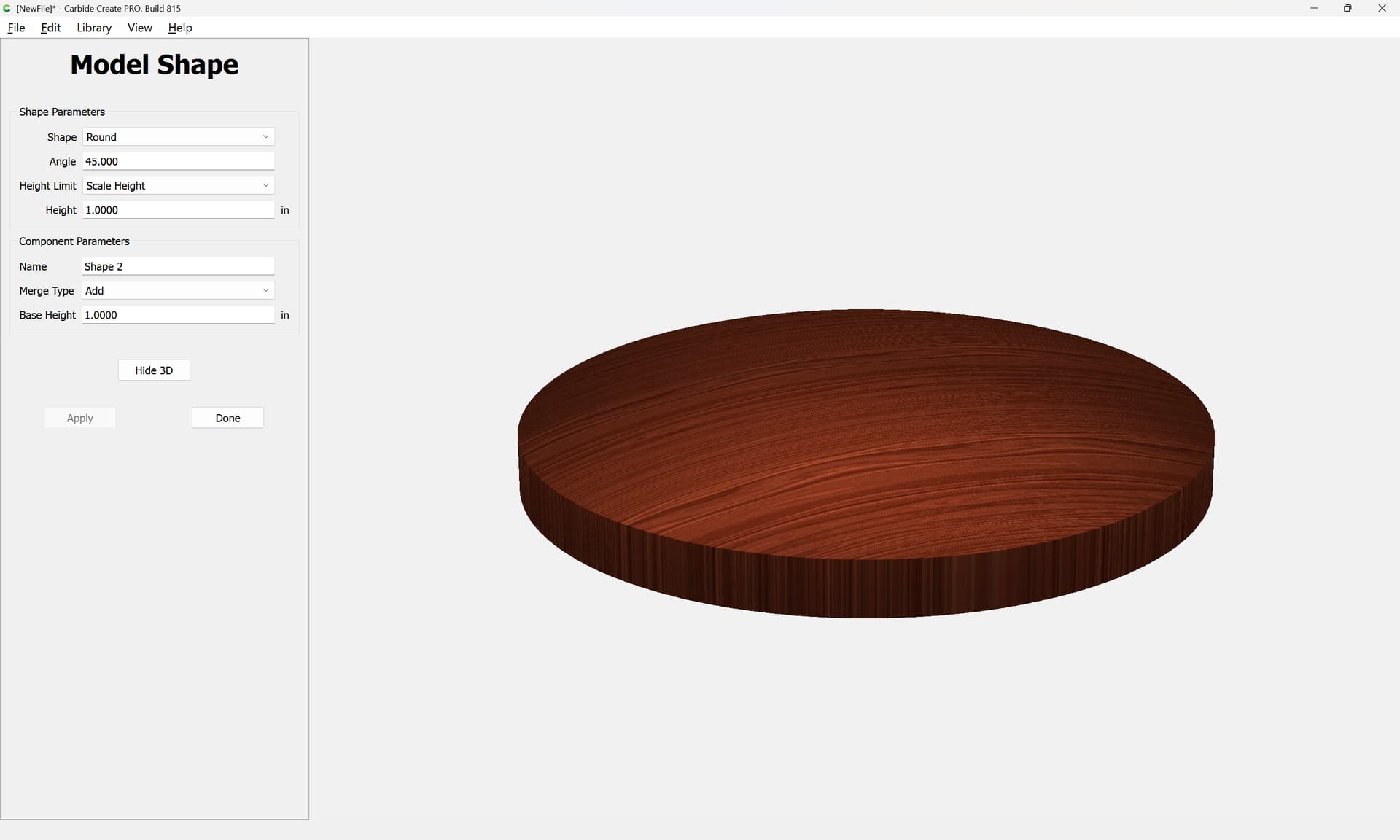This screenshot has height=840, width=1400.
Task: Click the Merge Type label
Action: click(47, 291)
